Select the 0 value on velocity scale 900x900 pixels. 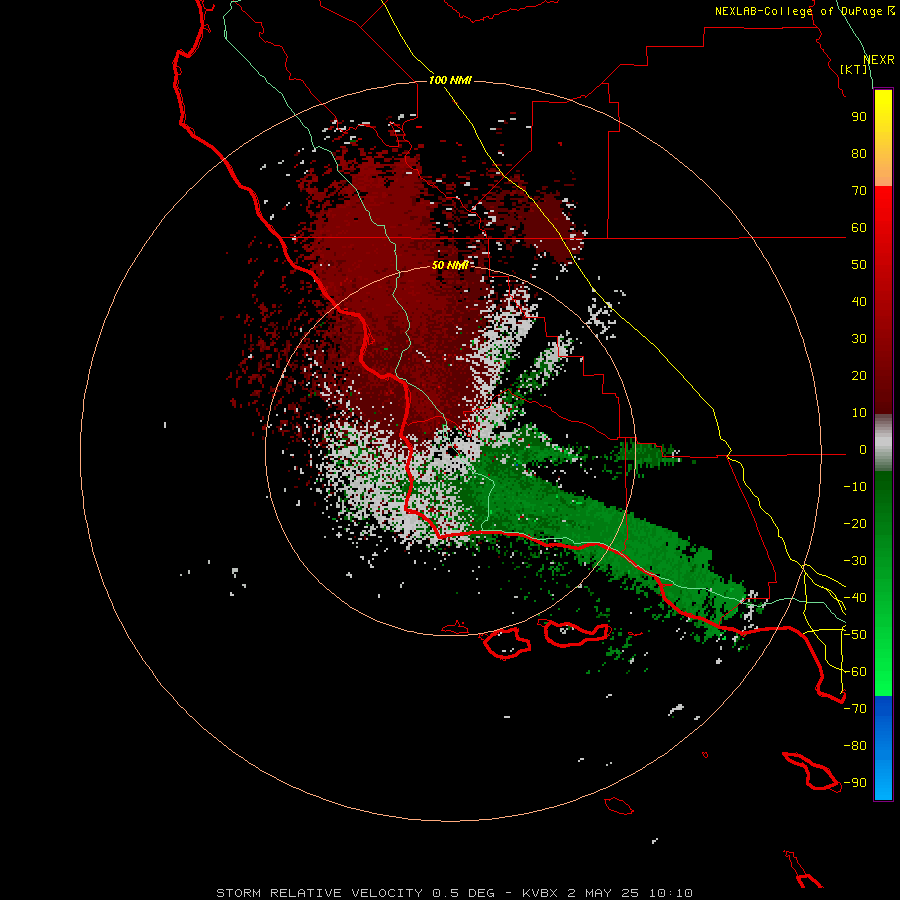[x=863, y=450]
